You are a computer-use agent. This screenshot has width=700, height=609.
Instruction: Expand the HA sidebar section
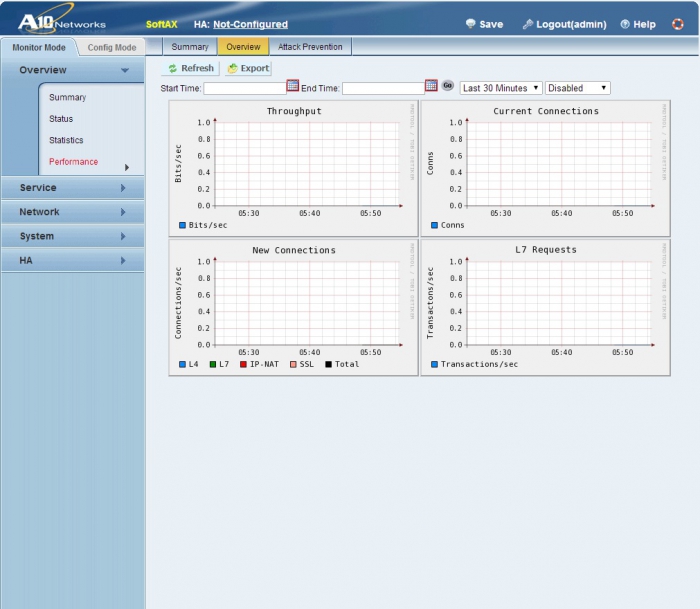pyautogui.click(x=73, y=260)
